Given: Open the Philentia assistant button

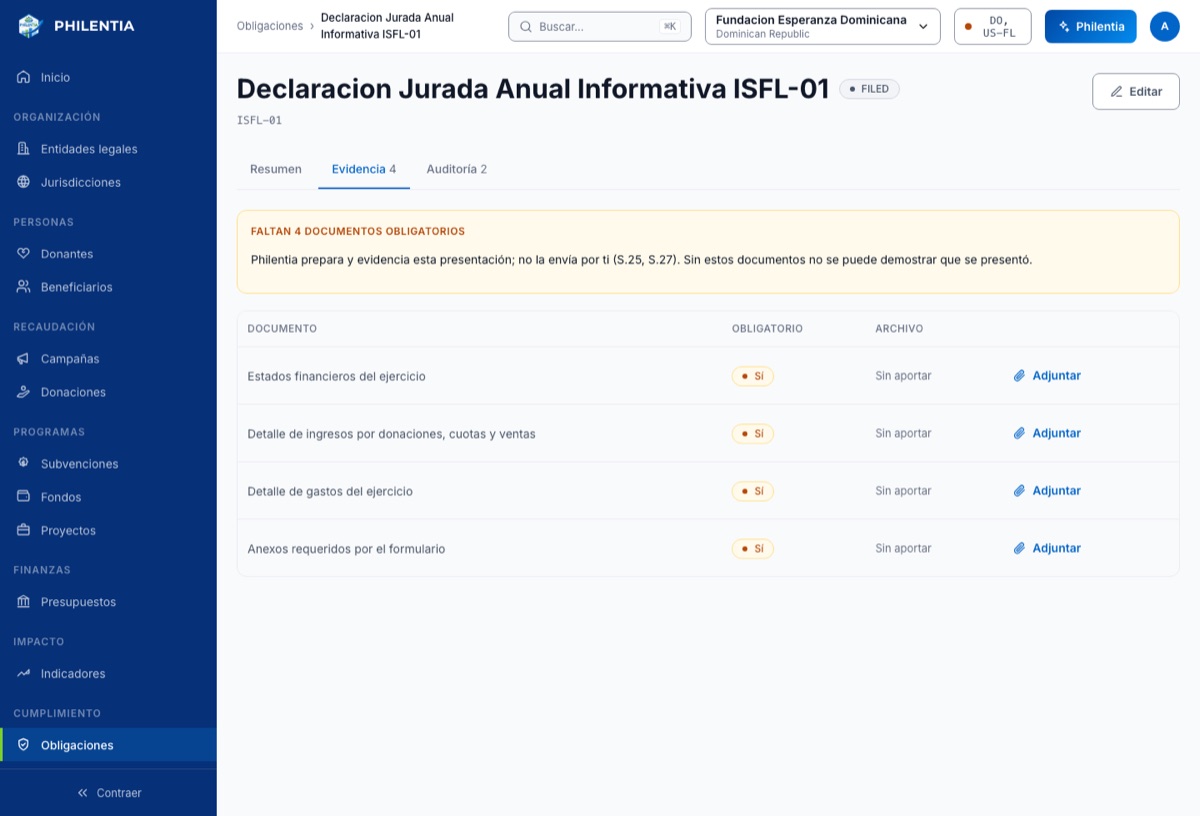Looking at the screenshot, I should [x=1090, y=26].
